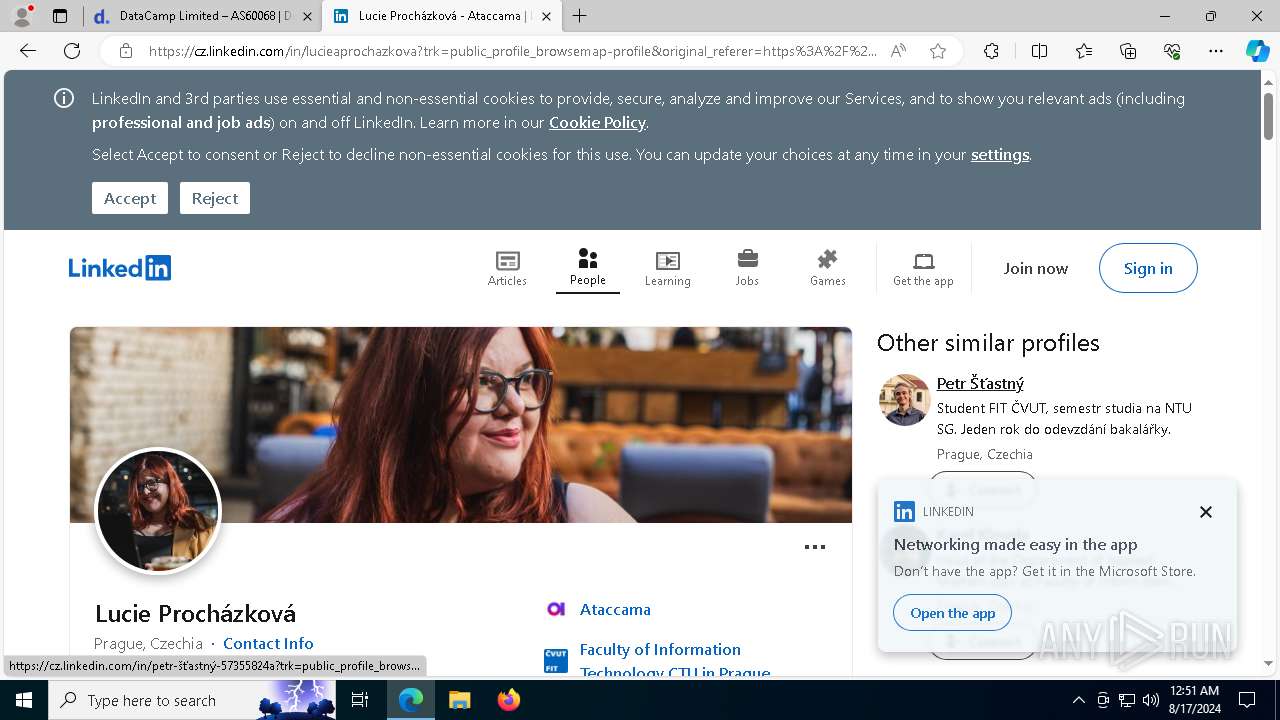Open Petr Šťastný's profile link
This screenshot has width=1280, height=720.
[x=980, y=383]
